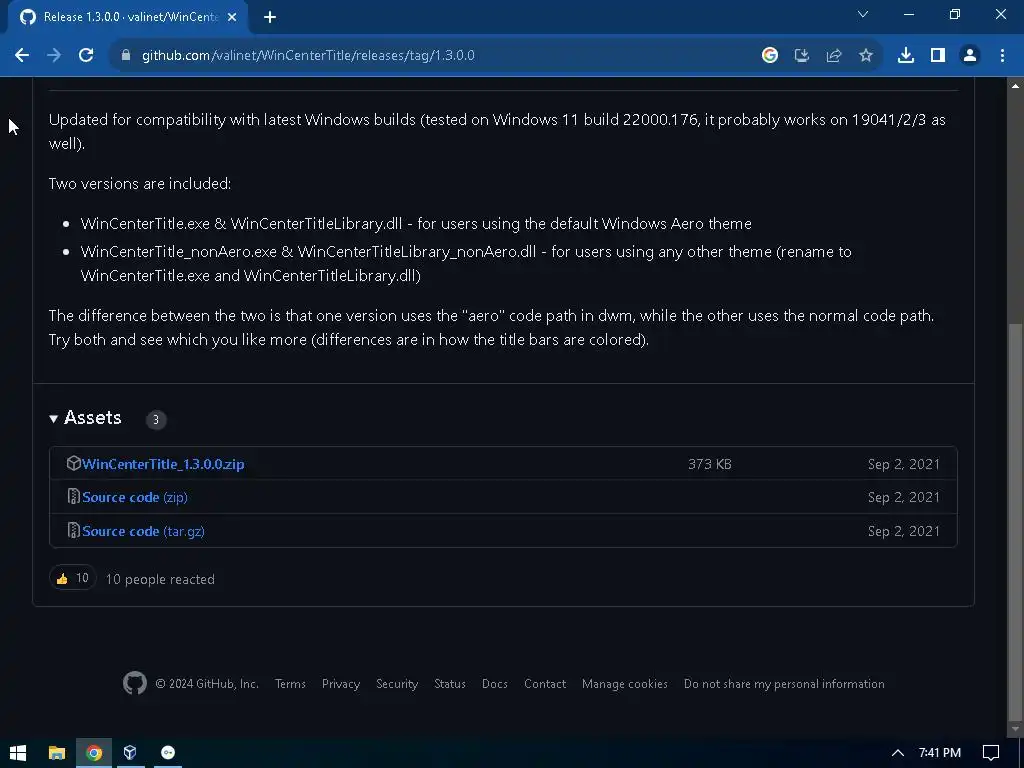Download WinCenterTitle_1.3.0.0.zip
The width and height of the screenshot is (1024, 768).
pos(163,464)
